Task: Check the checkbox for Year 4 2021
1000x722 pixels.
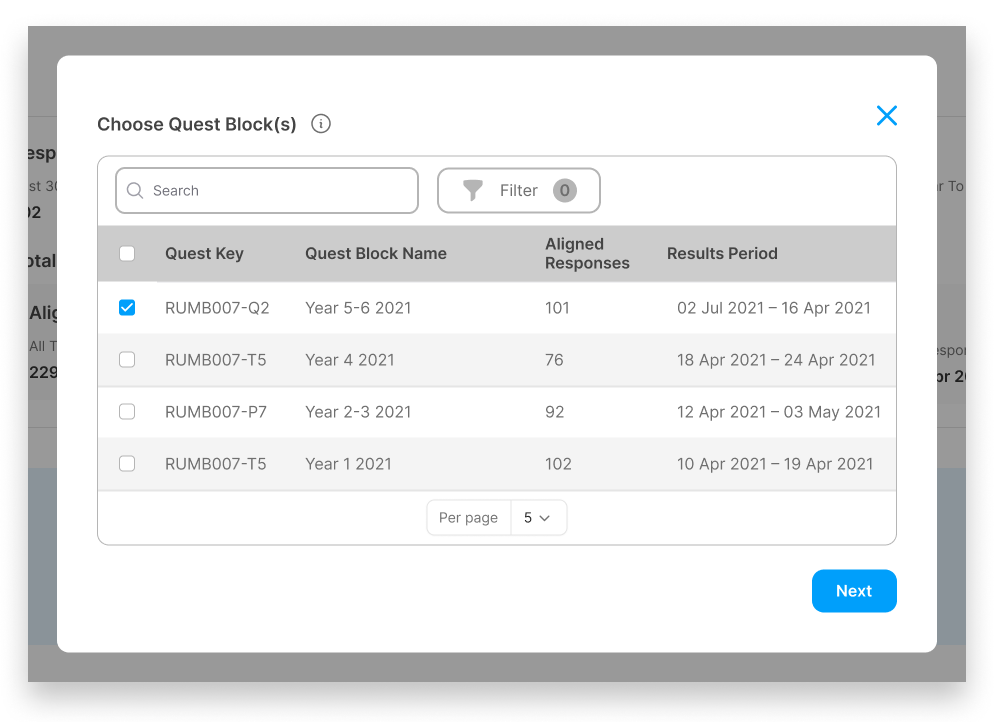Action: [127, 359]
